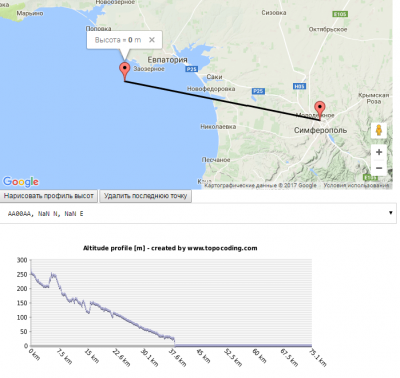Click the P25 badge near Евпатория

click(x=192, y=69)
